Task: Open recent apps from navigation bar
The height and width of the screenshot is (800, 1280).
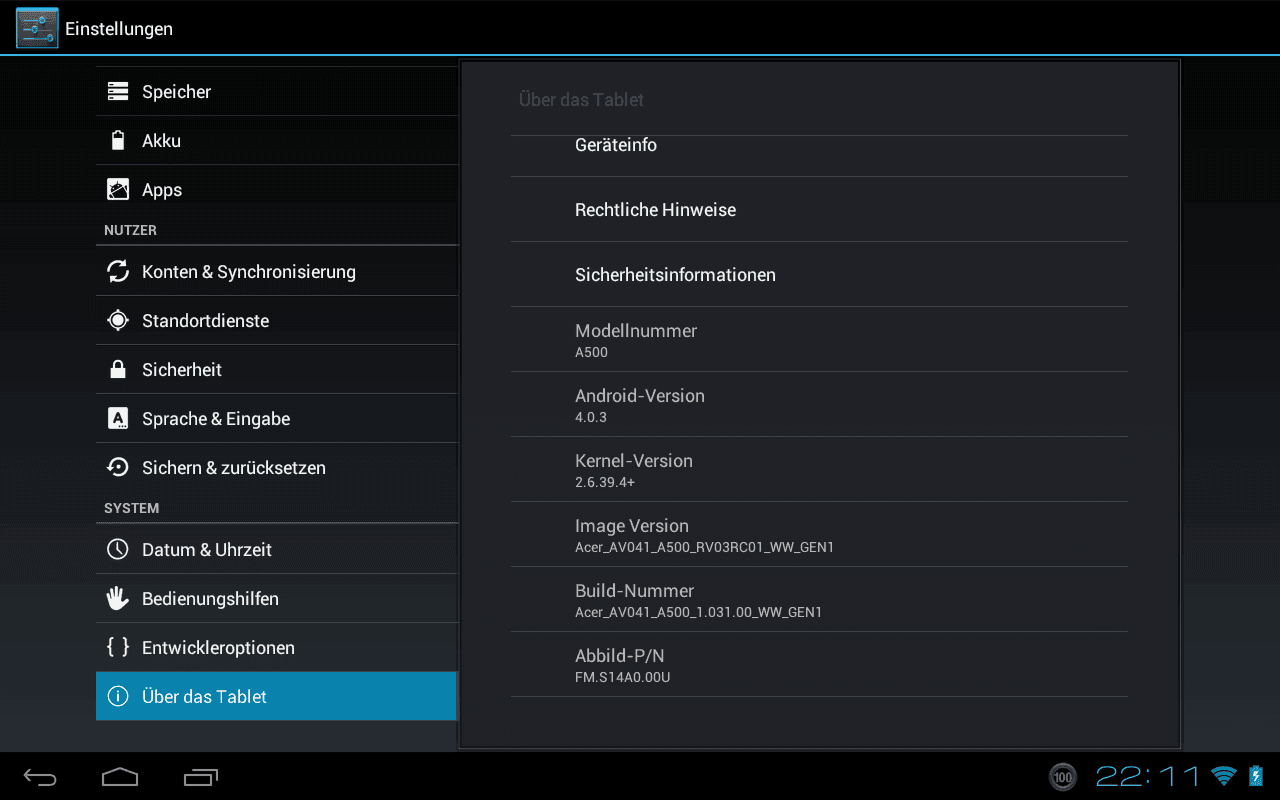Action: pyautogui.click(x=201, y=776)
